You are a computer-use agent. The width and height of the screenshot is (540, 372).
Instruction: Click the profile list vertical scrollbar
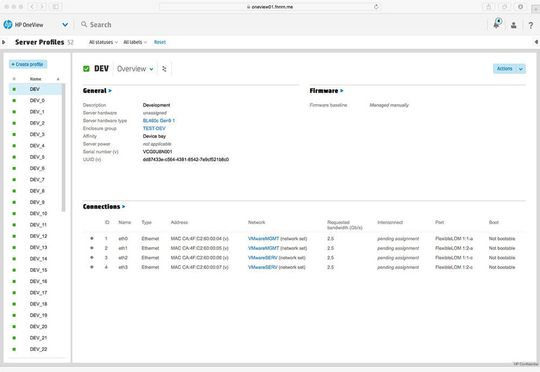pyautogui.click(x=63, y=148)
